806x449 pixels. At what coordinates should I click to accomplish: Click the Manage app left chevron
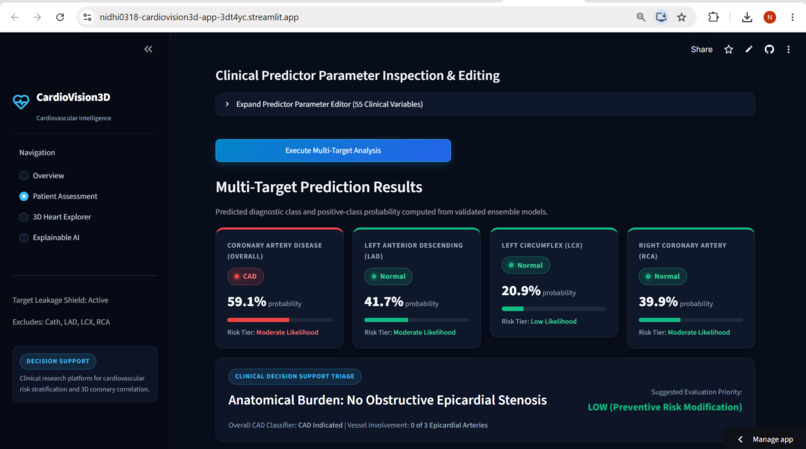click(740, 439)
